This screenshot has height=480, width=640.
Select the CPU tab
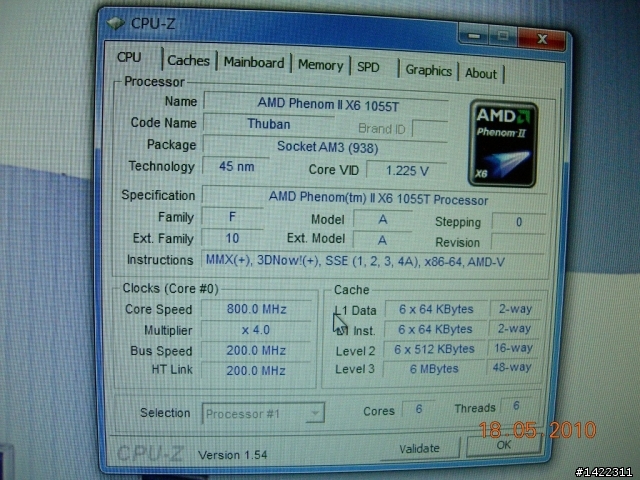[129, 58]
